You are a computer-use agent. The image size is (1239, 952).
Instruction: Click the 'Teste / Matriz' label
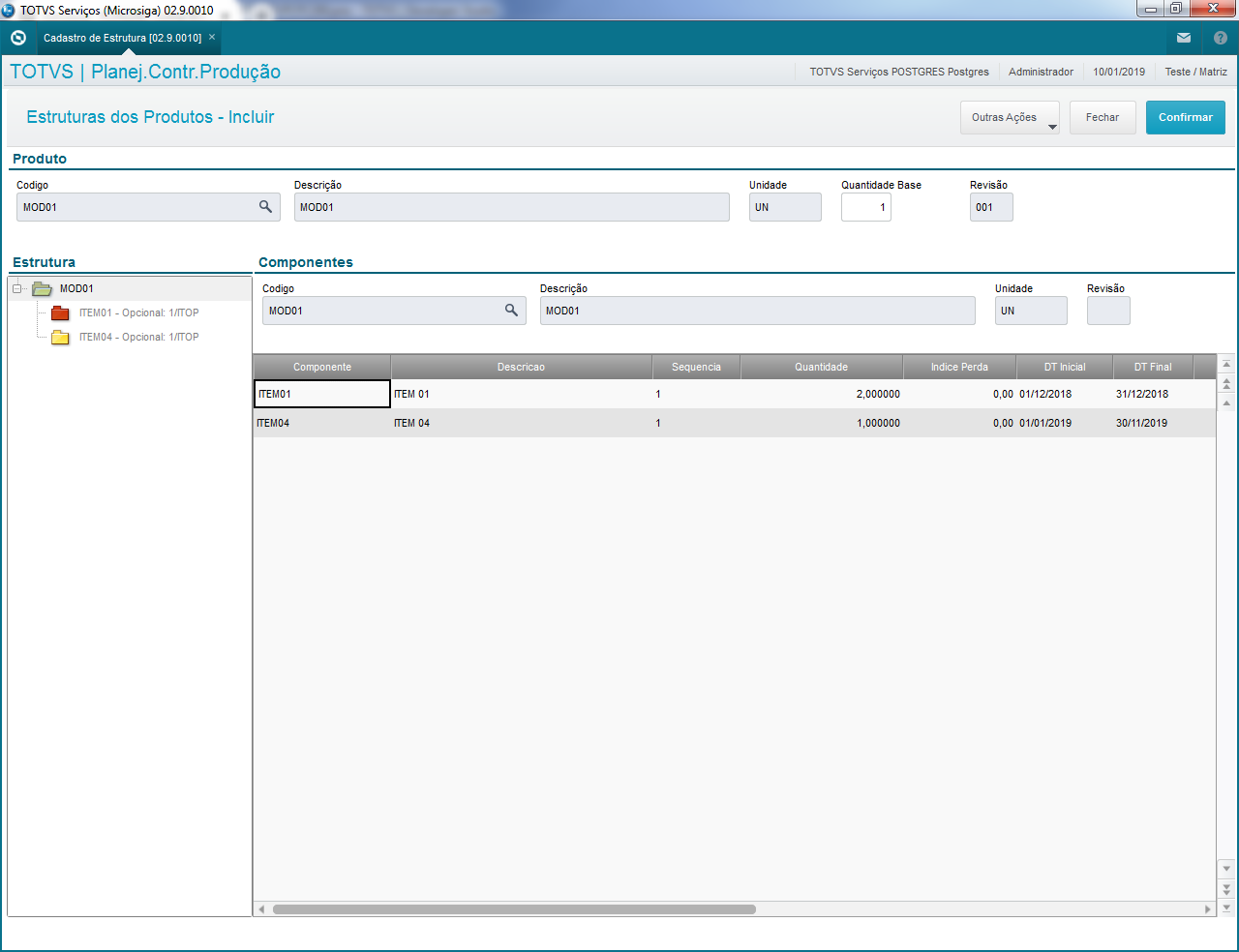pos(1195,72)
